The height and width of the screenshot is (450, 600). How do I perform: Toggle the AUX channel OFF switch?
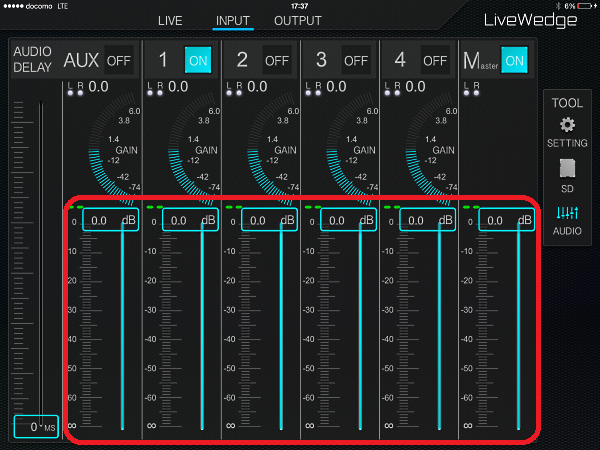coord(119,60)
